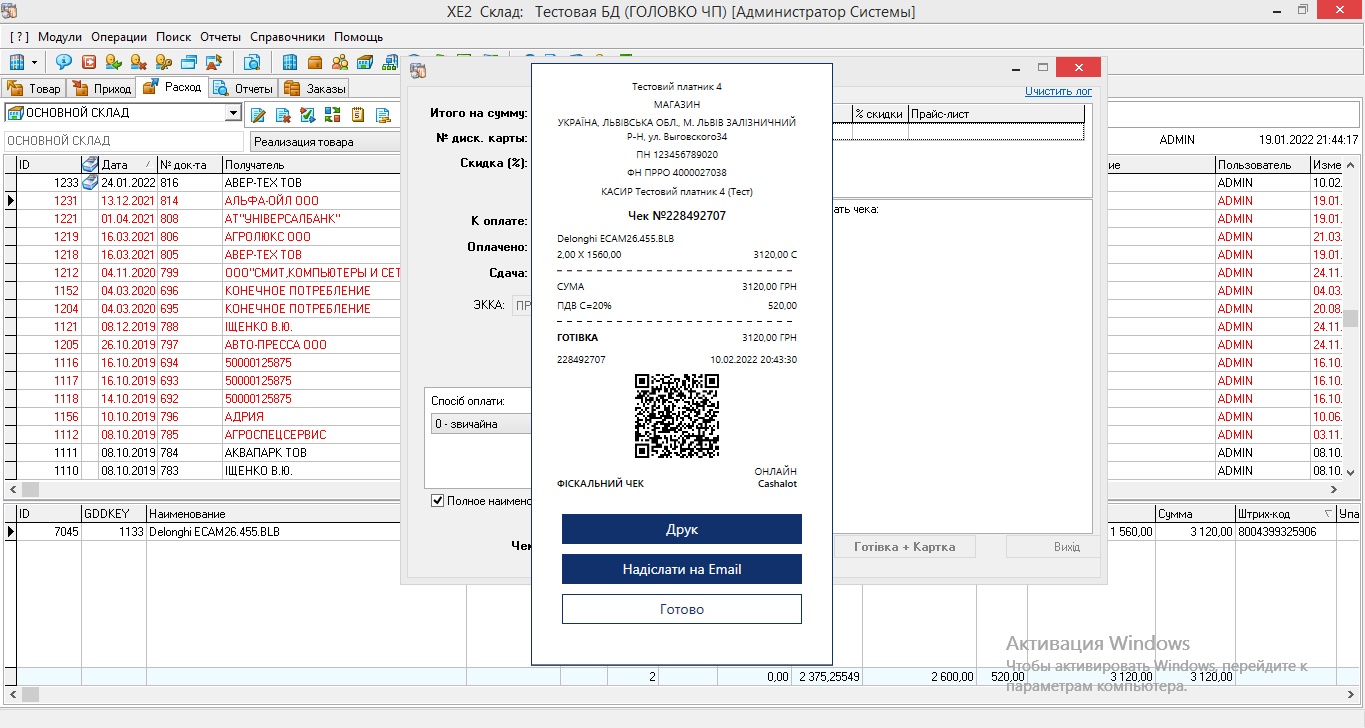Click the delete document icon below tabs
This screenshot has width=1365, height=728.
click(283, 115)
